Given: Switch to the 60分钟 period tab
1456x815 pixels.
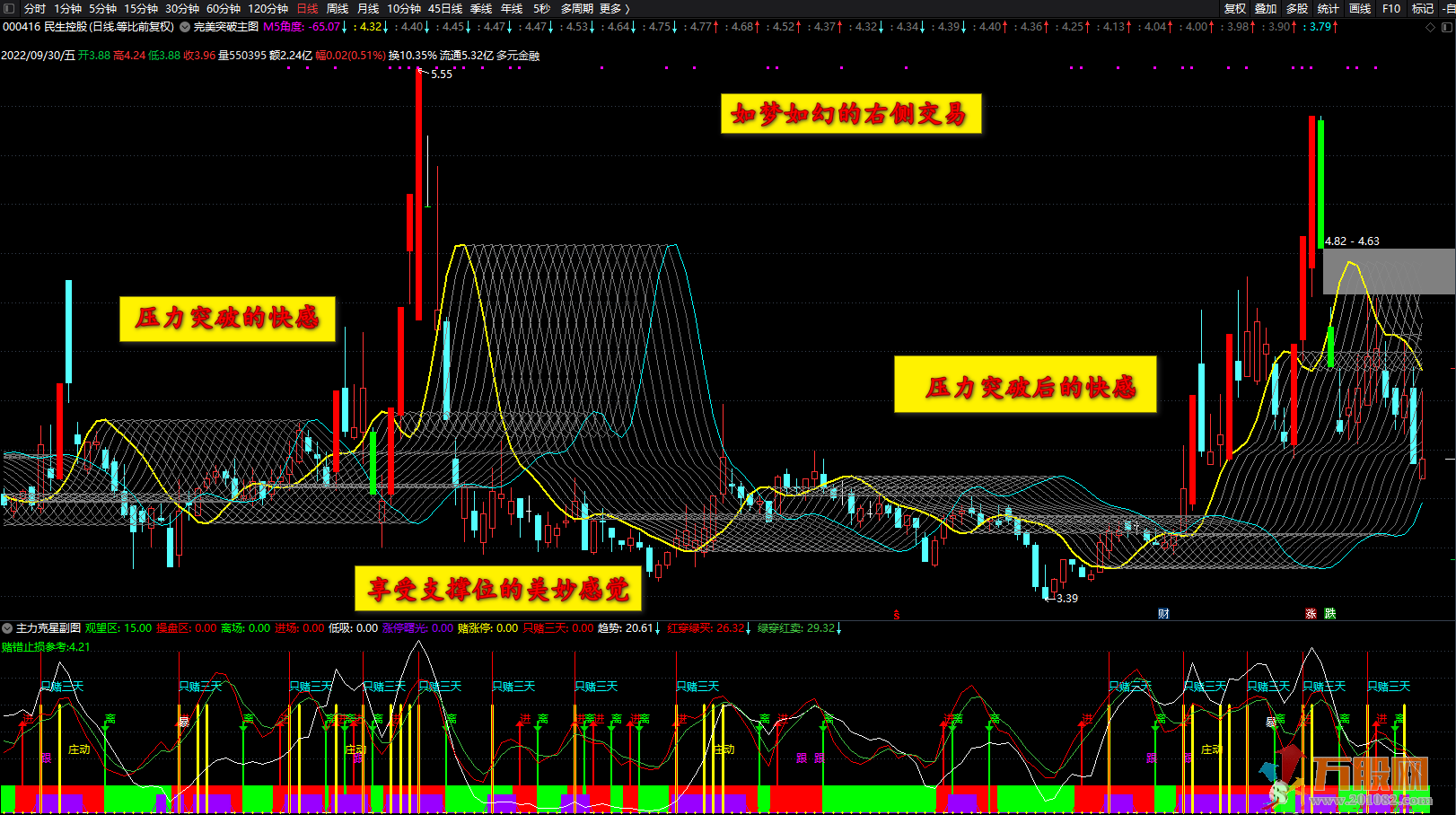Looking at the screenshot, I should (224, 8).
